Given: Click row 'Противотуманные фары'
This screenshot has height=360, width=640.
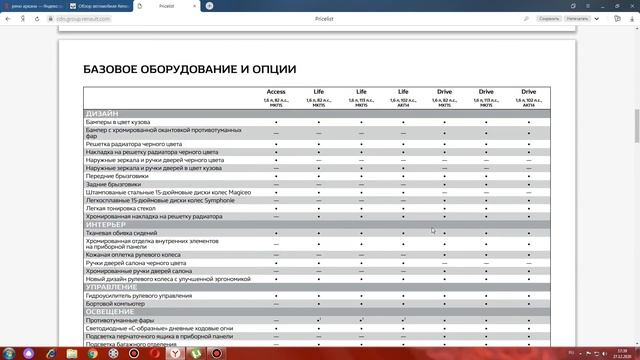Looking at the screenshot, I should click(317, 320).
